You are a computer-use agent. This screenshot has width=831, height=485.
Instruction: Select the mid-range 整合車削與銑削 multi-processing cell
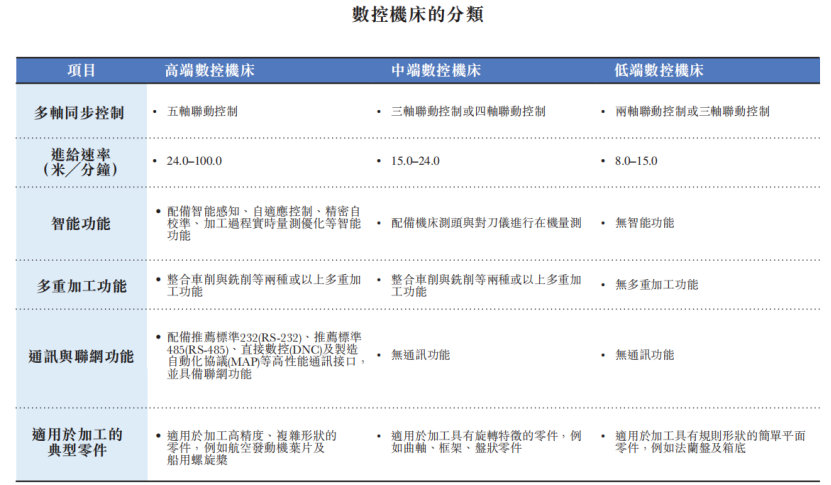pos(486,285)
